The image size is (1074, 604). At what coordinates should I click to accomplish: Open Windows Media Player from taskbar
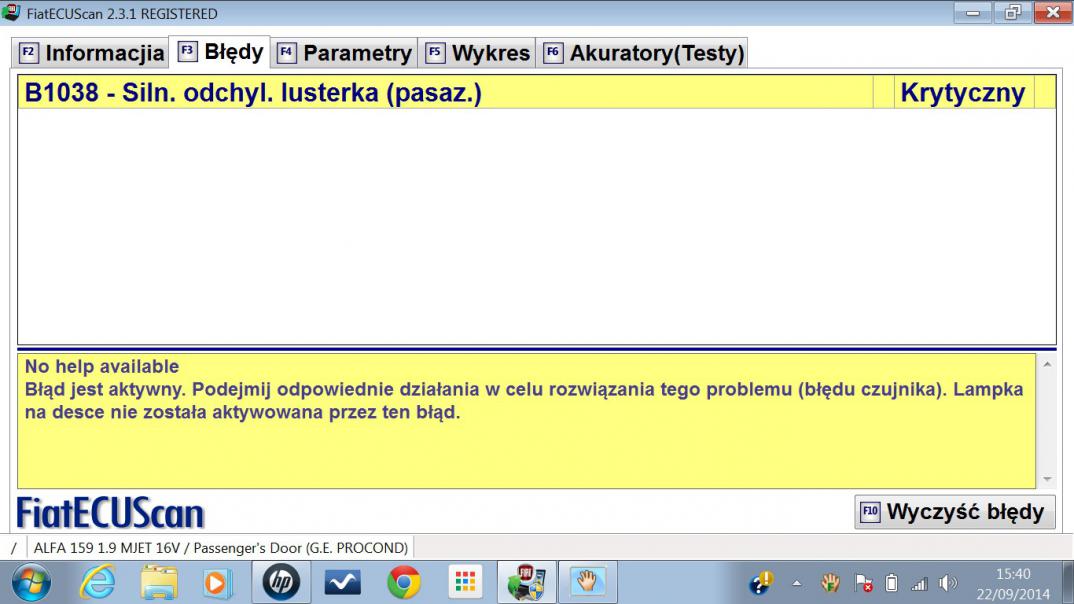216,583
